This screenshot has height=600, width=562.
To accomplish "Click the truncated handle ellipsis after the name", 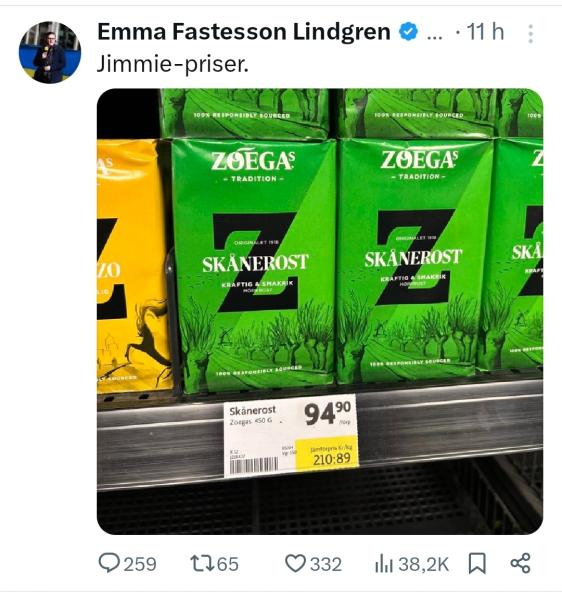I will pos(434,37).
